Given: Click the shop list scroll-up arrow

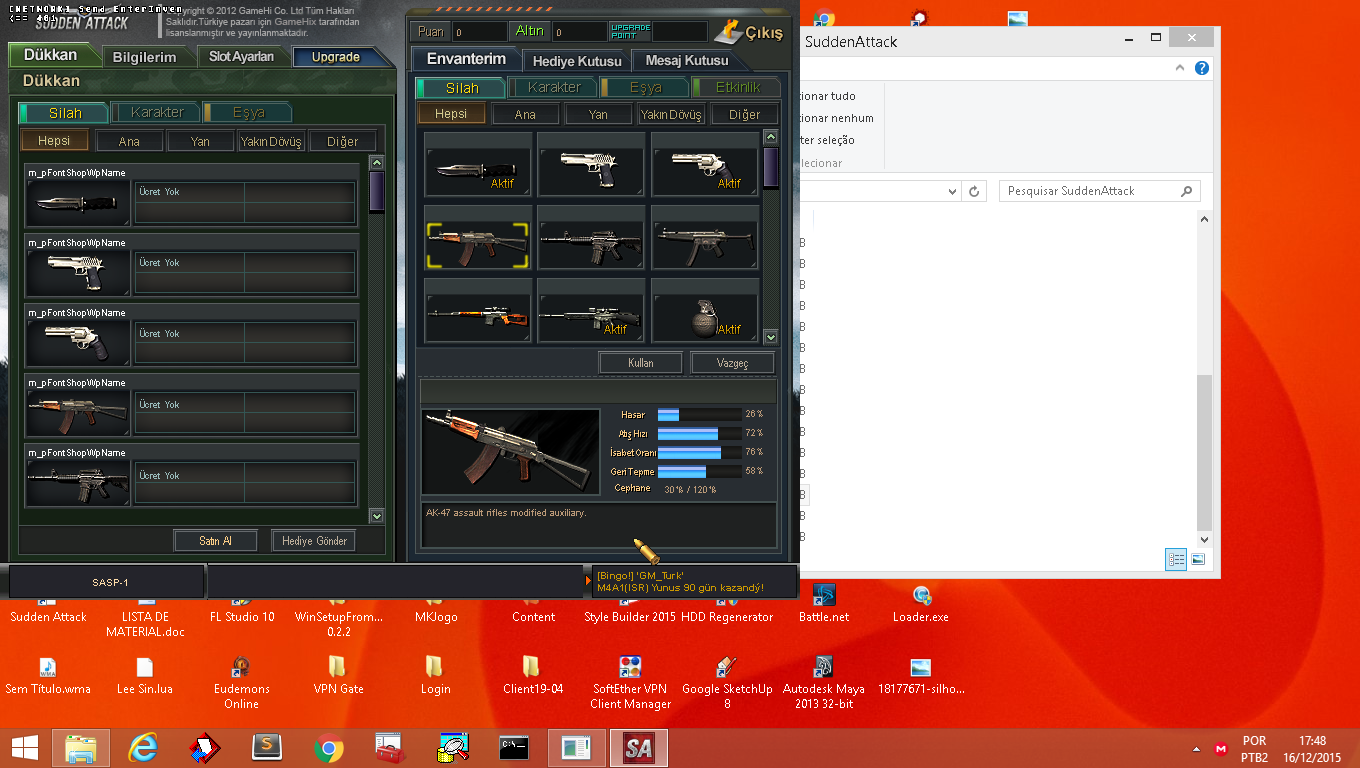Looking at the screenshot, I should pyautogui.click(x=377, y=162).
